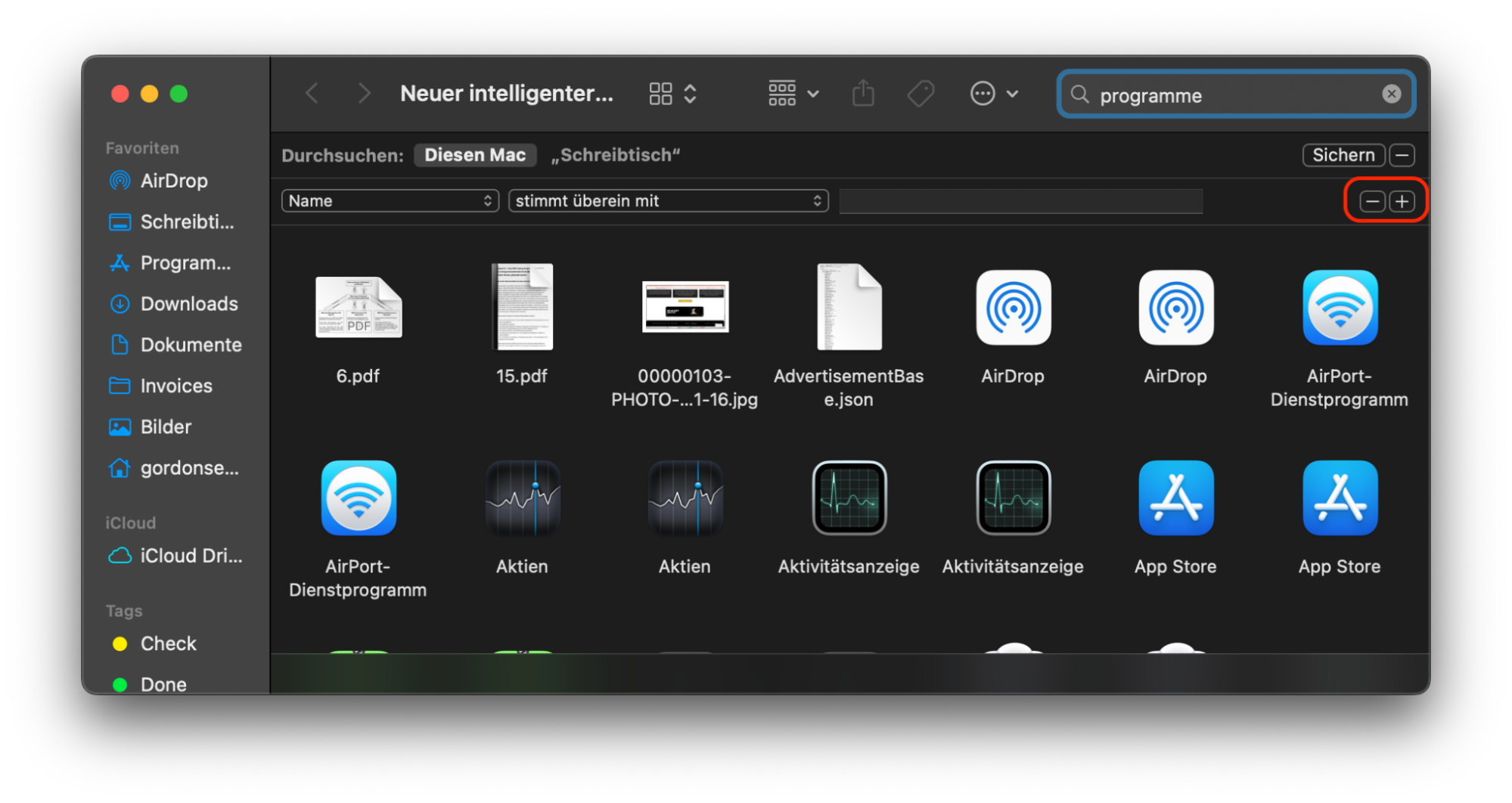This screenshot has width=1512, height=803.
Task: Click the Share icon in the toolbar
Action: 863,93
